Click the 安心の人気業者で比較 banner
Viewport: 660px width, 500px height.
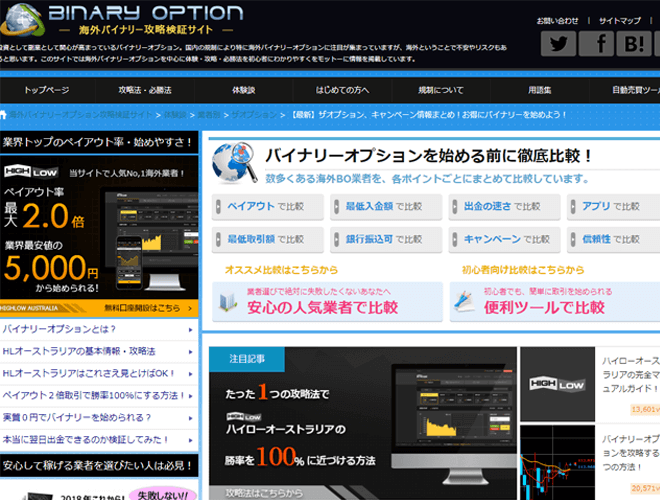click(327, 302)
